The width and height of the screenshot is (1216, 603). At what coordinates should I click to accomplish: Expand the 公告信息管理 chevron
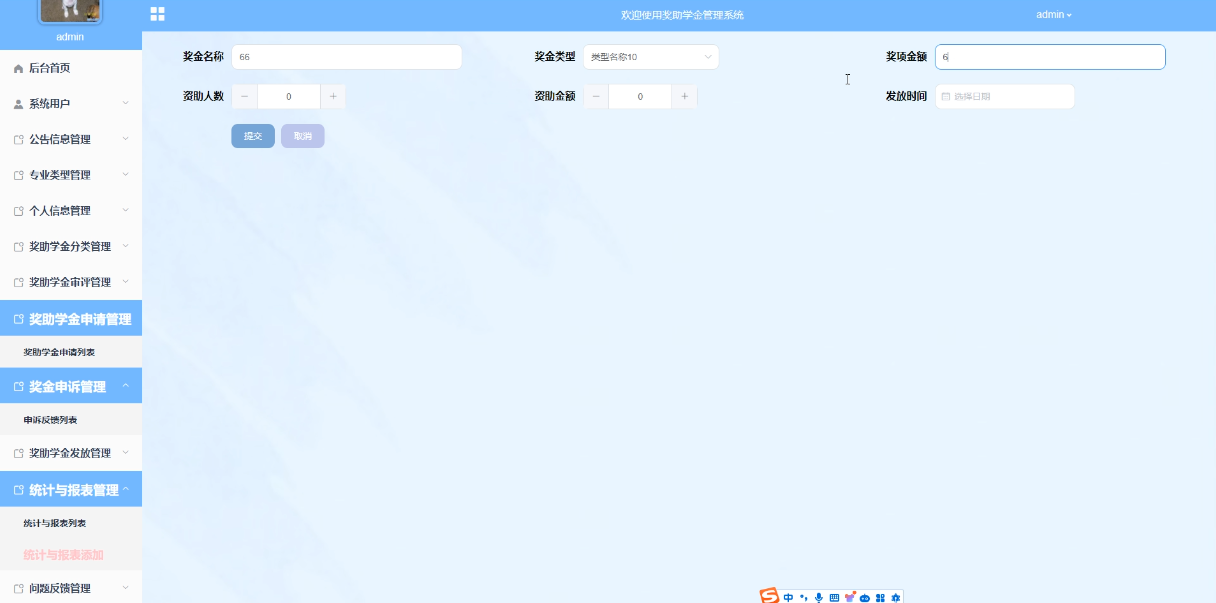click(125, 139)
